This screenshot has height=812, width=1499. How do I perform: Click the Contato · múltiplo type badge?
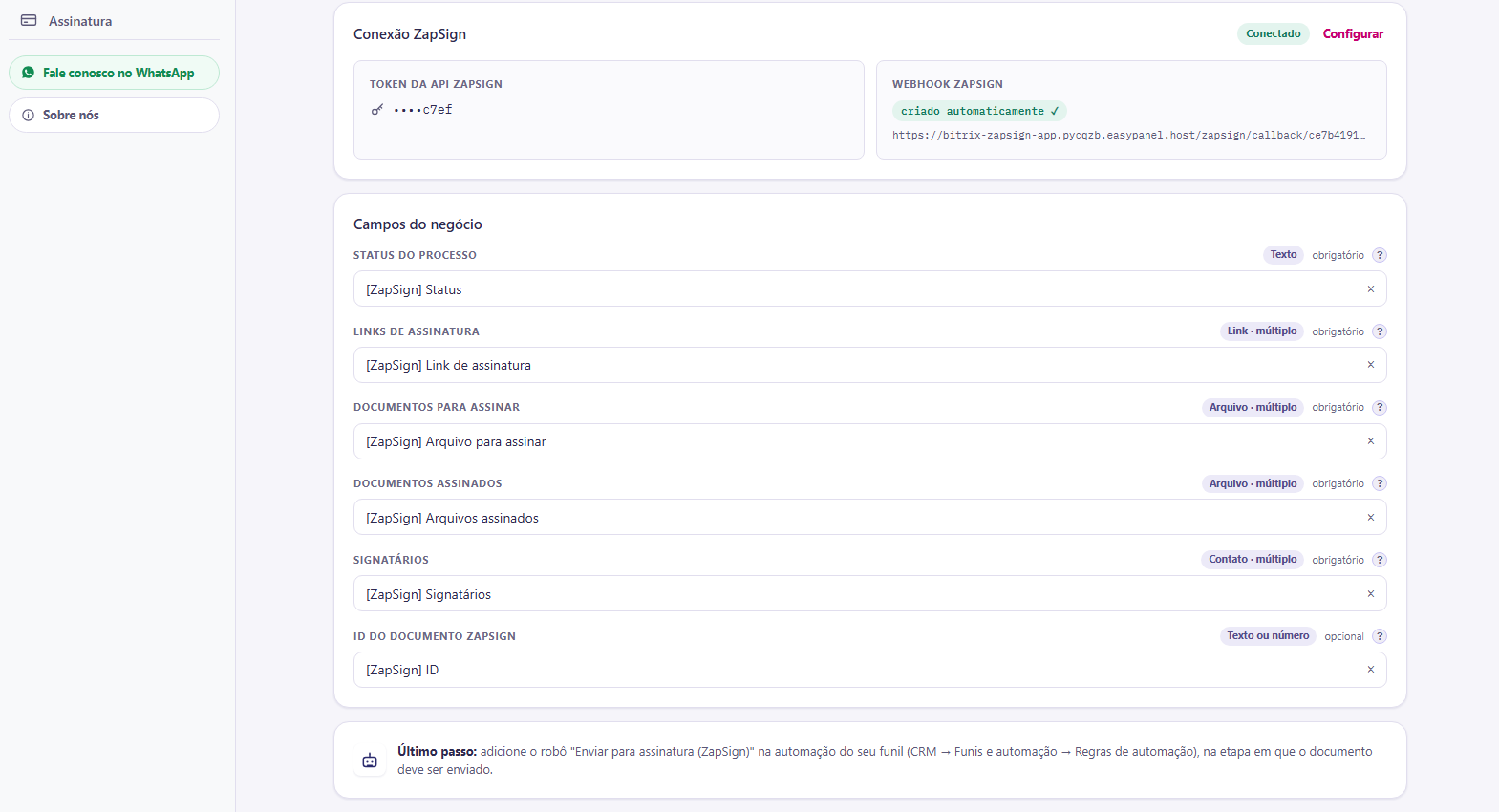pyautogui.click(x=1253, y=560)
